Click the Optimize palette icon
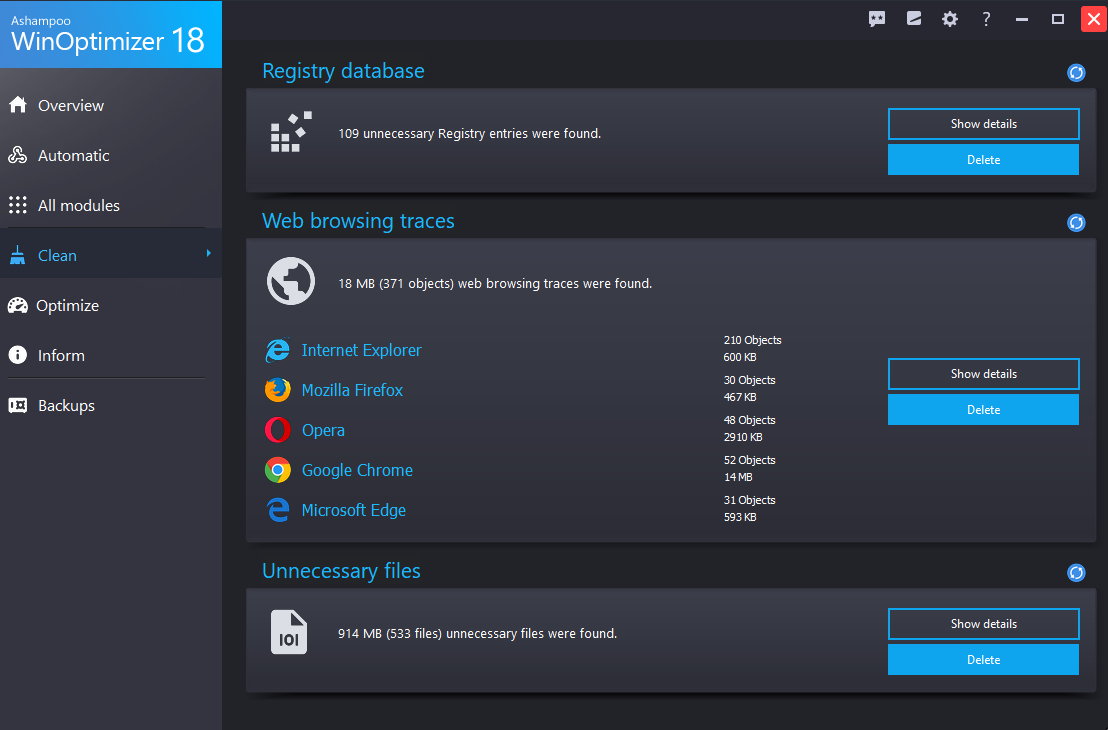This screenshot has height=730, width=1108. point(17,305)
